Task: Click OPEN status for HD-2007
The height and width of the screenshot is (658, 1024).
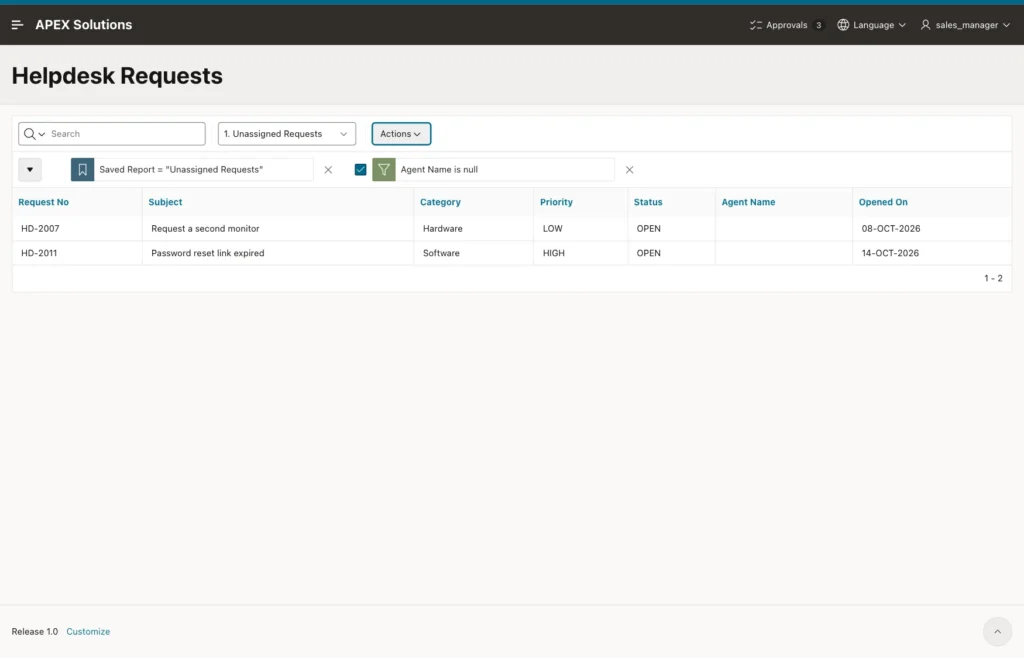Action: point(648,228)
